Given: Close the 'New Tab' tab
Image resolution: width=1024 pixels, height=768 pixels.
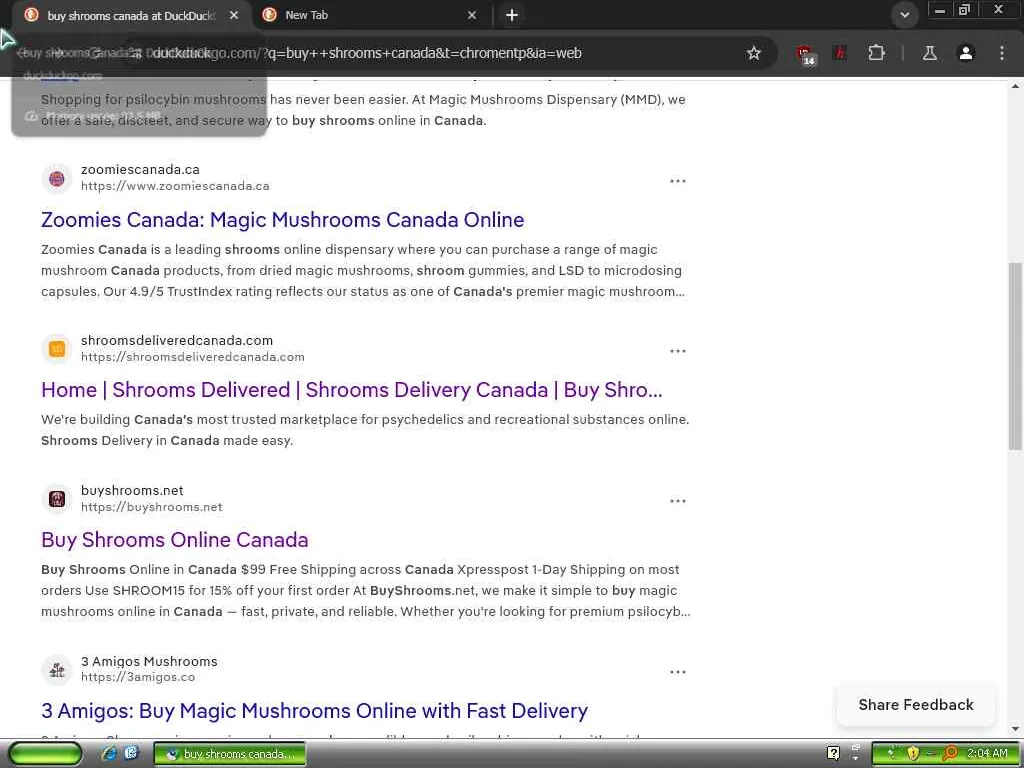Looking at the screenshot, I should [472, 15].
